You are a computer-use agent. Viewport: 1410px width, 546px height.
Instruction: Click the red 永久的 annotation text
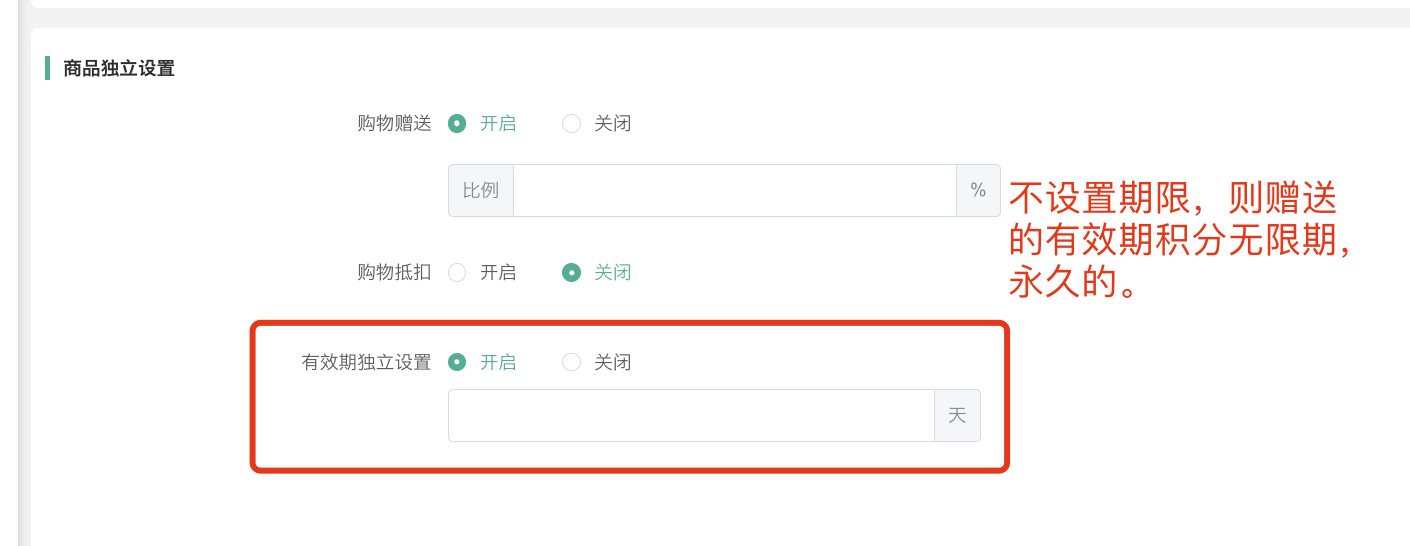tap(1072, 283)
